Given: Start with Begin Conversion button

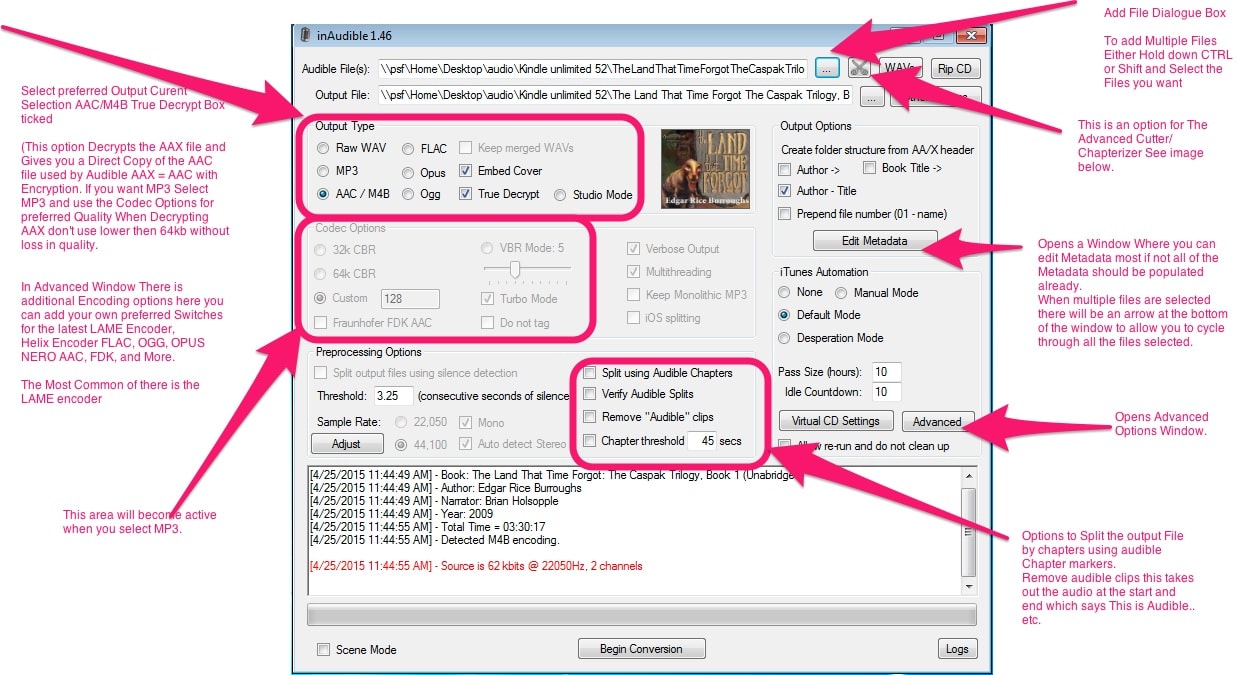Looking at the screenshot, I should [x=641, y=649].
